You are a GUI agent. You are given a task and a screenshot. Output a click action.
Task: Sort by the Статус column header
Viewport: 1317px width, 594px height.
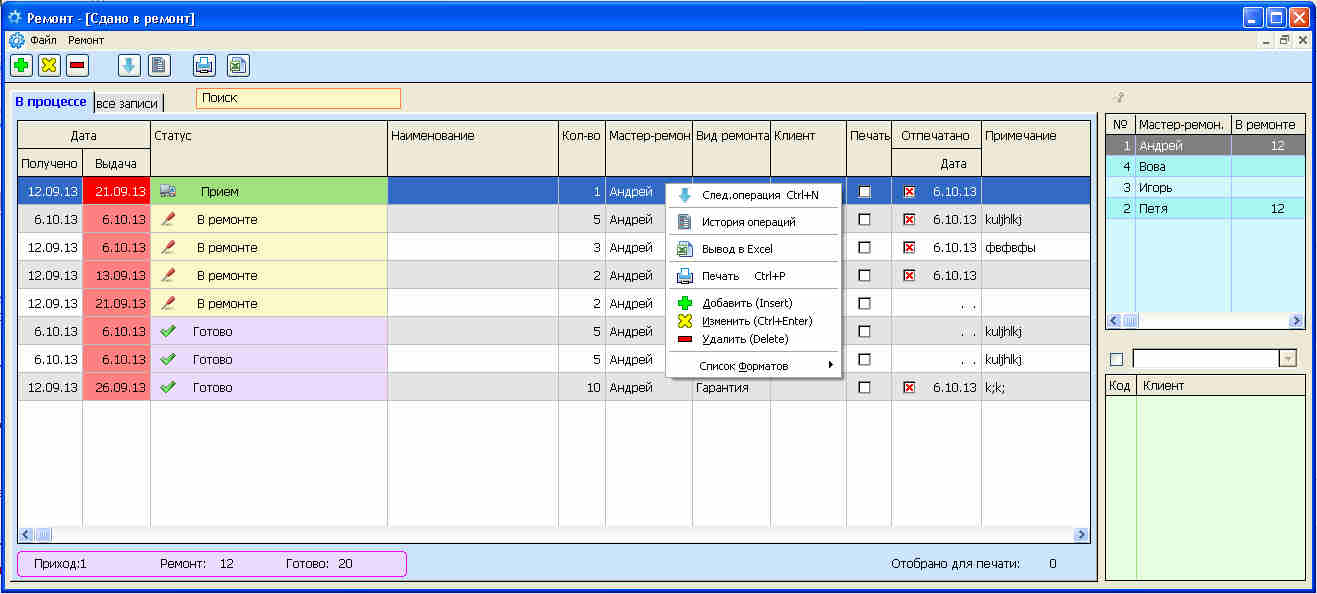tap(268, 135)
